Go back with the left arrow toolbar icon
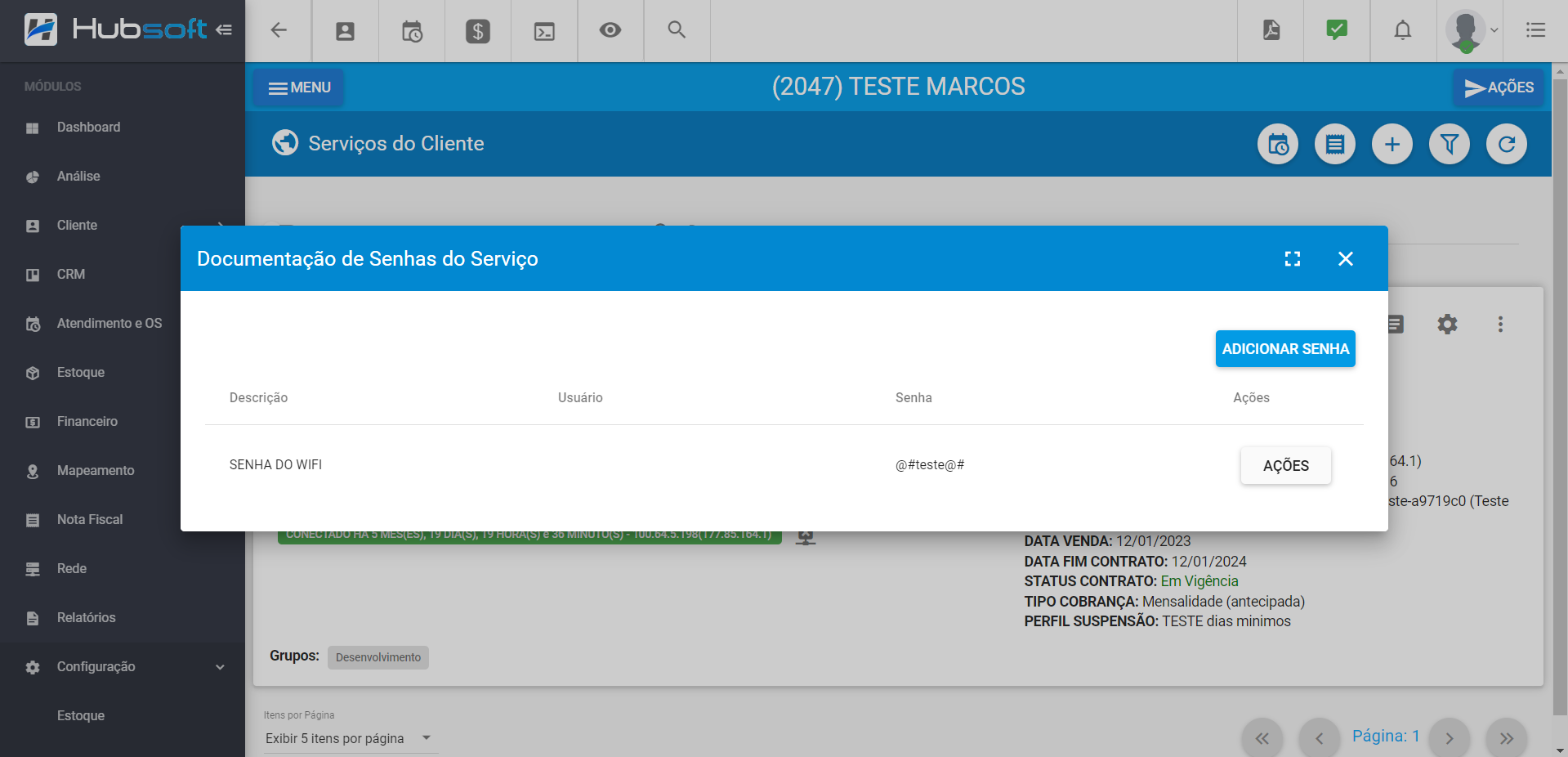This screenshot has height=757, width=1568. point(279,30)
